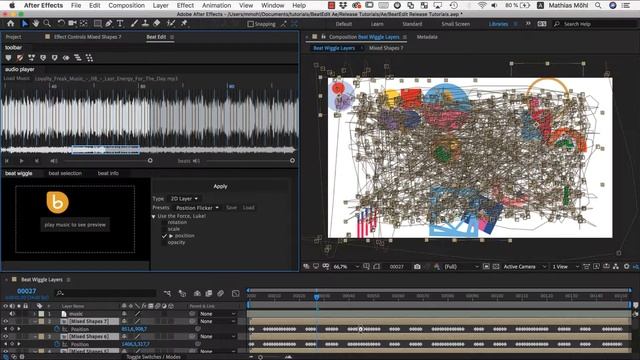Select the Eraser tool
Screen dimensions: 640x360
pyautogui.click(x=157, y=24)
